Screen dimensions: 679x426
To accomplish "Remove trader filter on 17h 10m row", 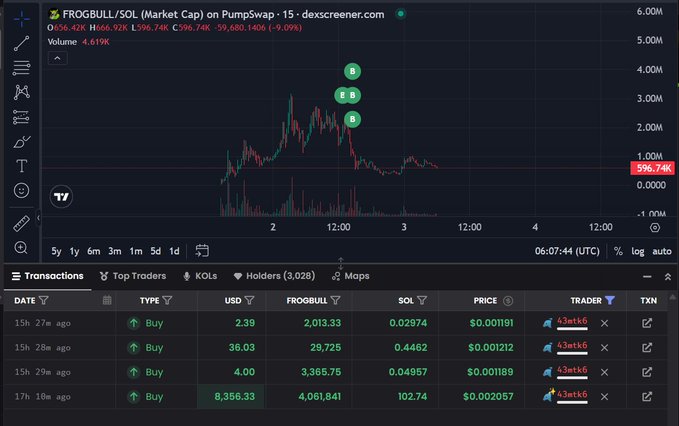I will pyautogui.click(x=605, y=397).
